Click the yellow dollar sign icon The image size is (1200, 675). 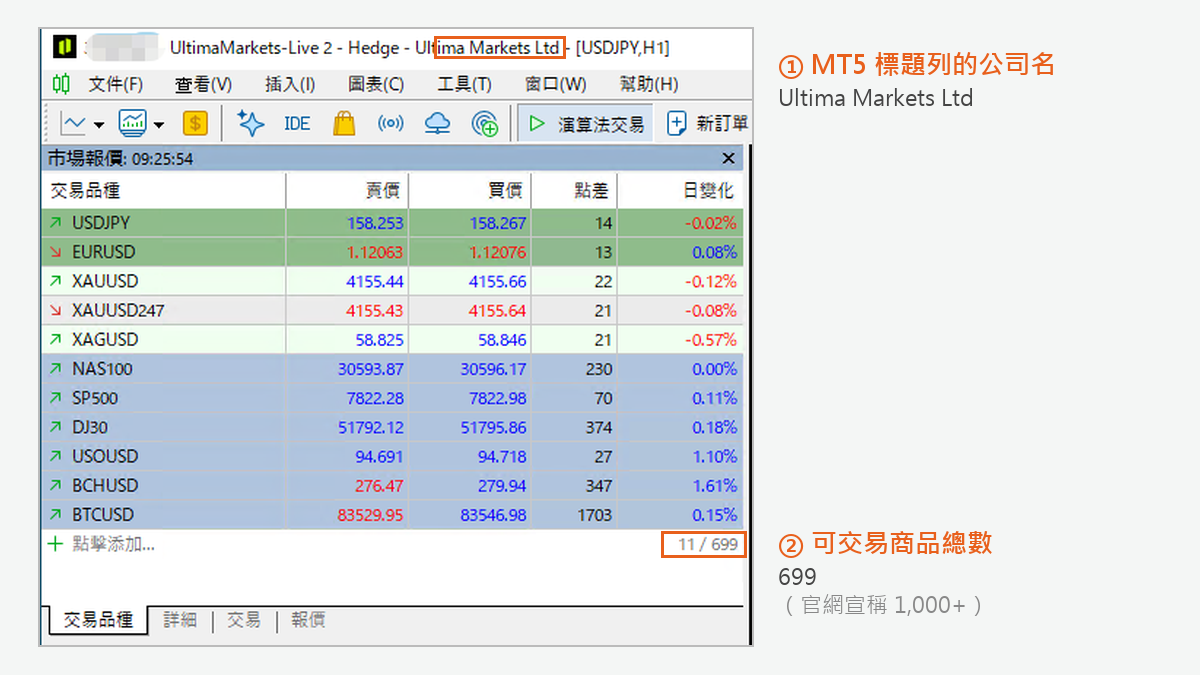click(x=195, y=124)
